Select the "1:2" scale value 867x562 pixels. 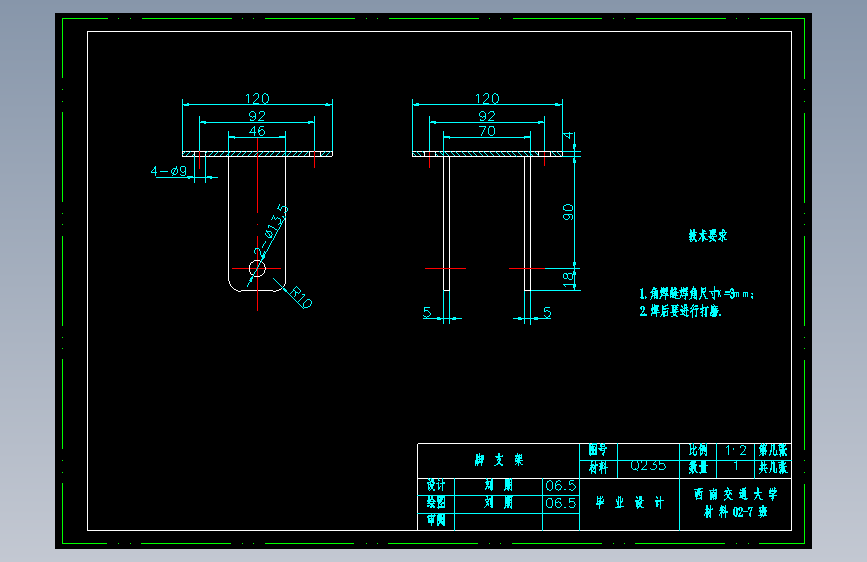(736, 451)
